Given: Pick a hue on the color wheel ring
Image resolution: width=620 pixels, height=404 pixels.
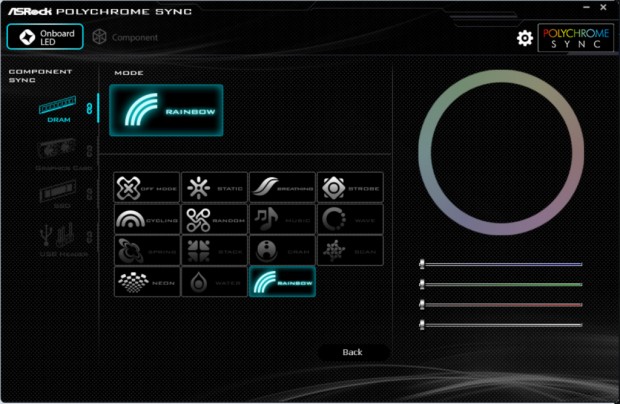Looking at the screenshot, I should 501,77.
